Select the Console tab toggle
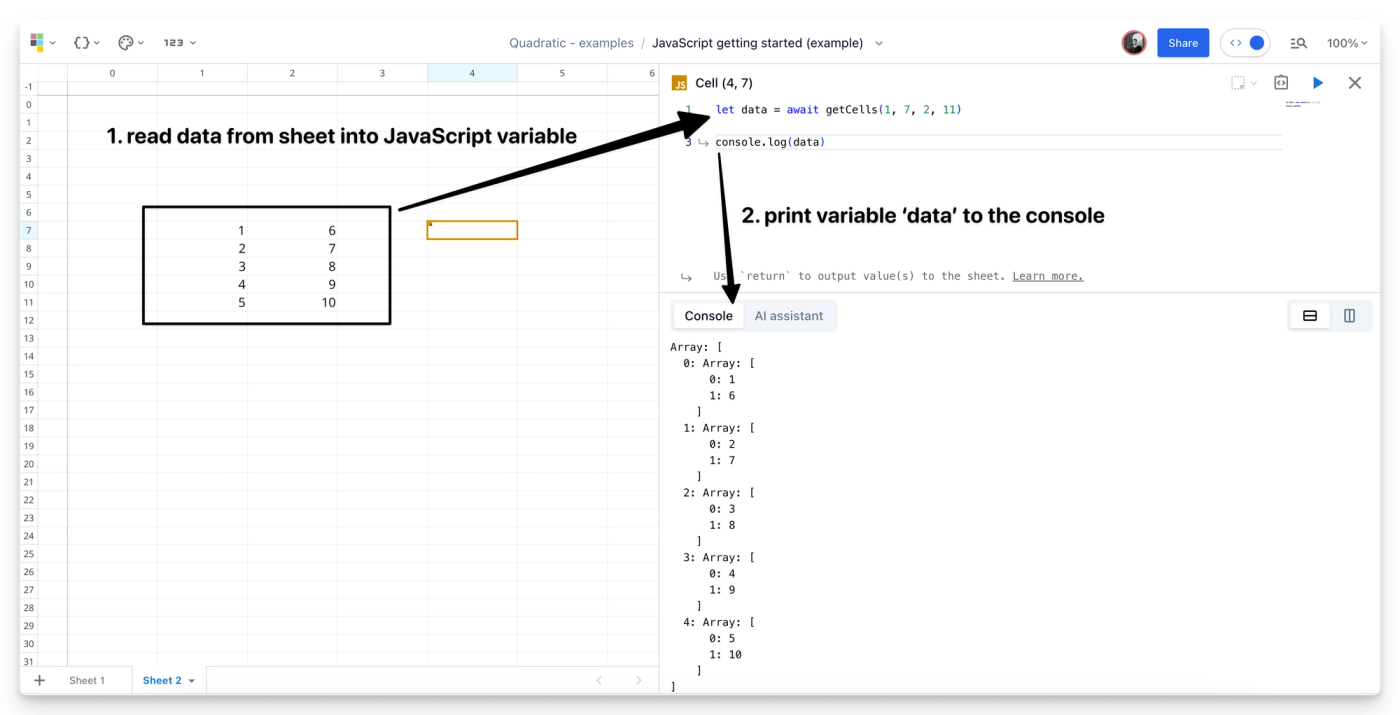Screen dimensions: 1400x715 pyautogui.click(x=708, y=315)
